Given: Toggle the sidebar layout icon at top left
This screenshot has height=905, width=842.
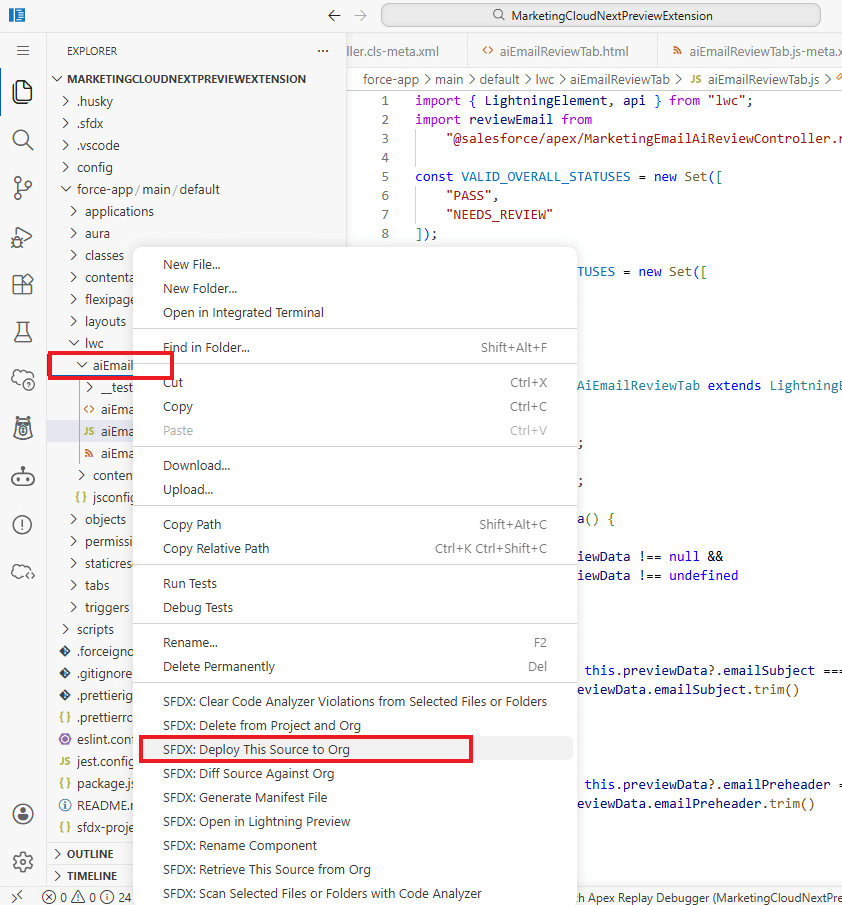Looking at the screenshot, I should tap(17, 15).
